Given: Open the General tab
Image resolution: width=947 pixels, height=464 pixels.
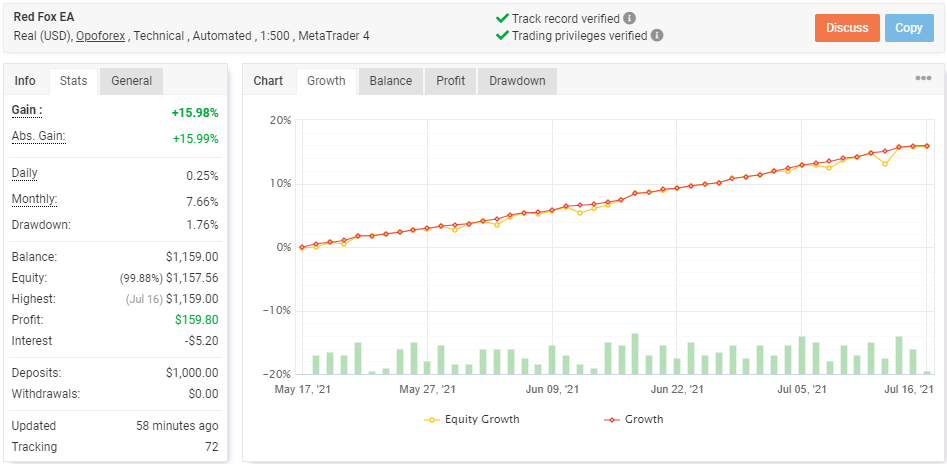Looking at the screenshot, I should click(x=131, y=81).
